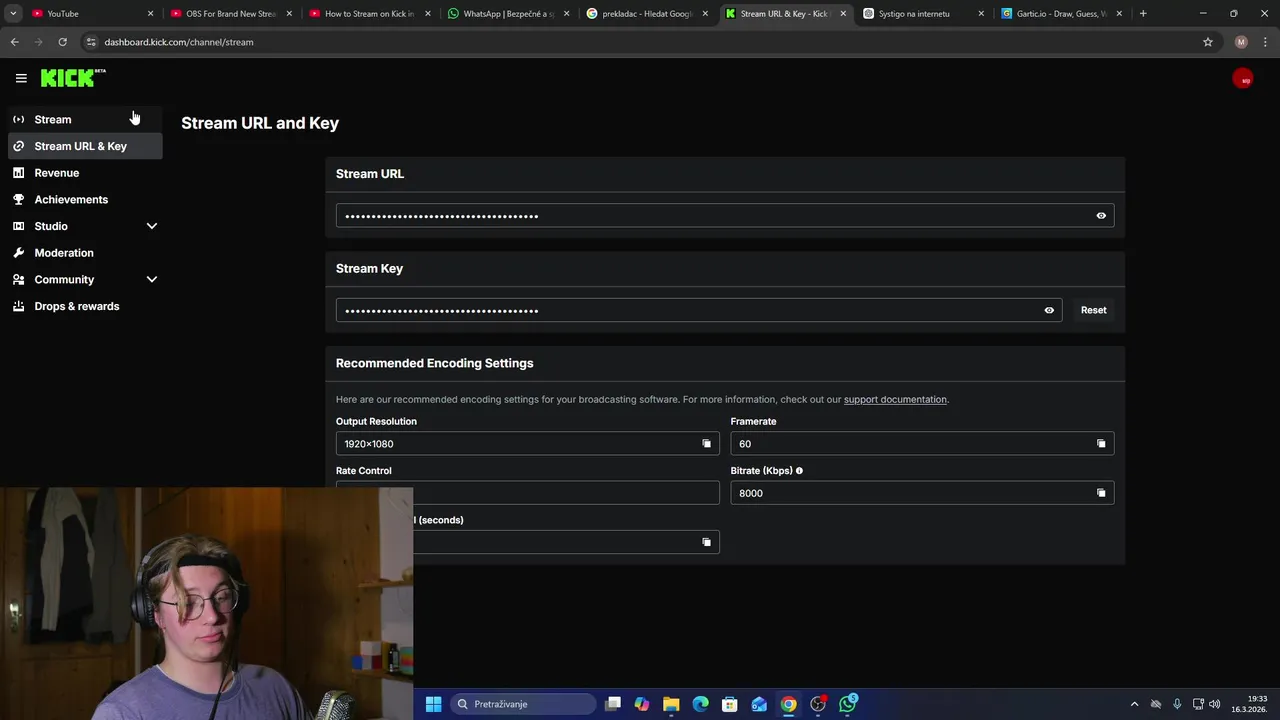Click the masked Stream URL field
The image size is (1280, 720).
click(x=725, y=216)
